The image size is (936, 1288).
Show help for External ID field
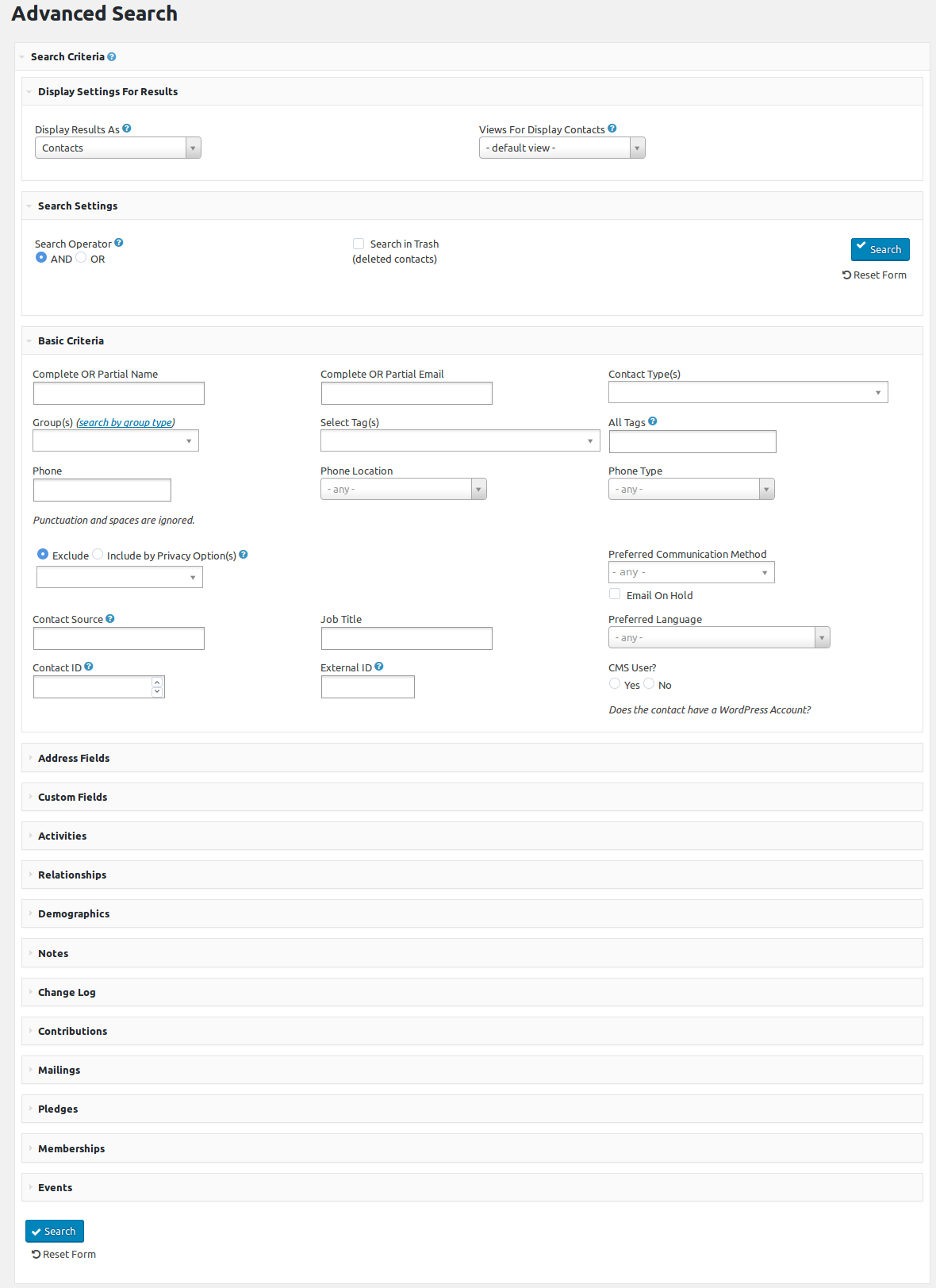pyautogui.click(x=379, y=667)
